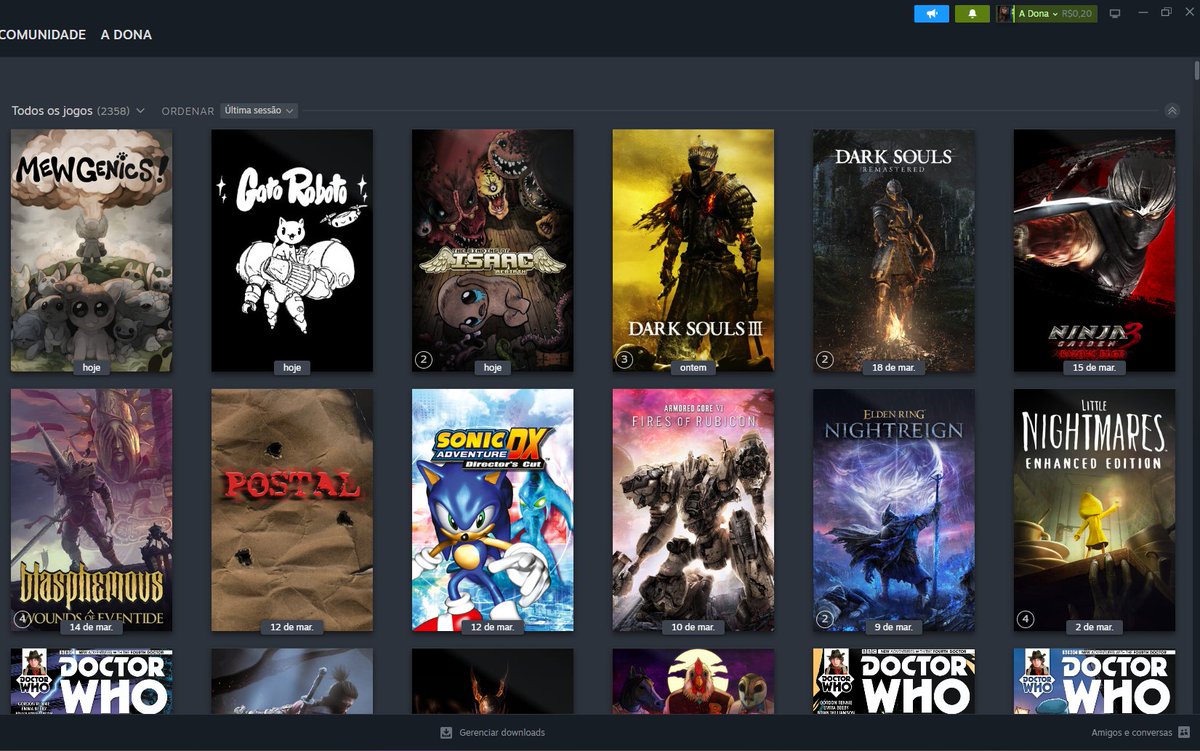
Task: Click the badge number 3 on Dark Souls III
Action: pos(624,360)
